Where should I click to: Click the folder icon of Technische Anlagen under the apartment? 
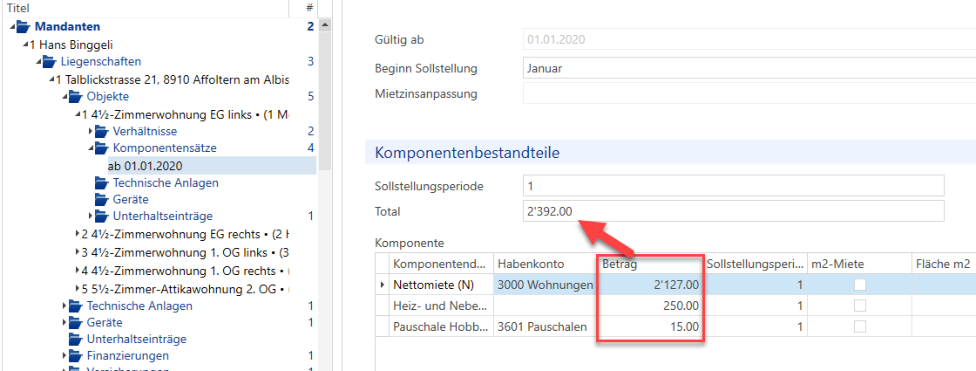(x=101, y=183)
